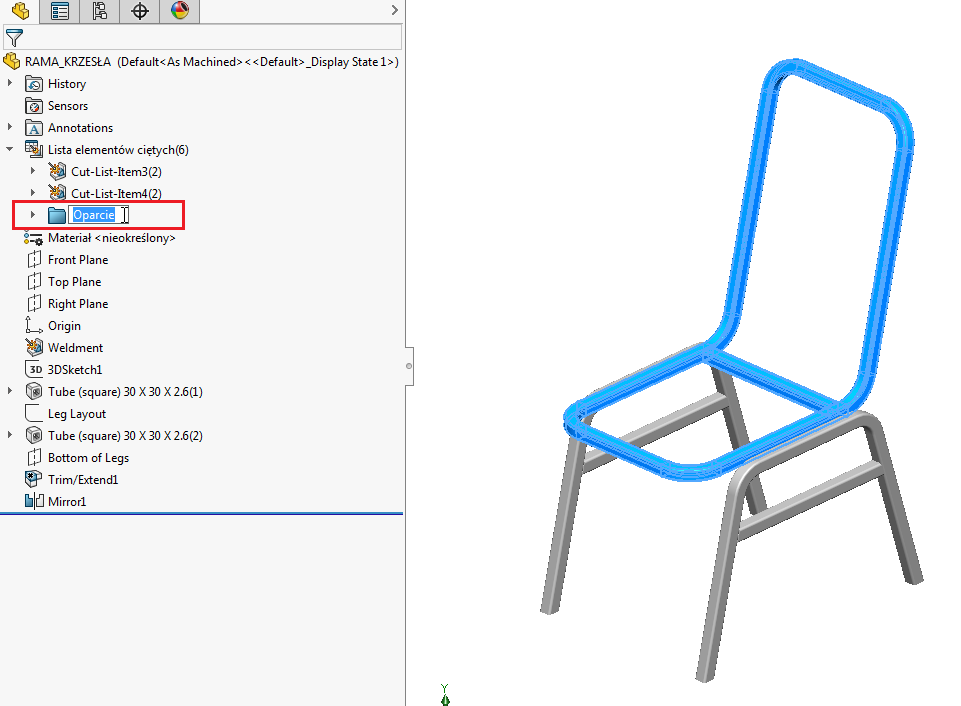The height and width of the screenshot is (706, 961).
Task: Select the Origin label
Action: [64, 326]
